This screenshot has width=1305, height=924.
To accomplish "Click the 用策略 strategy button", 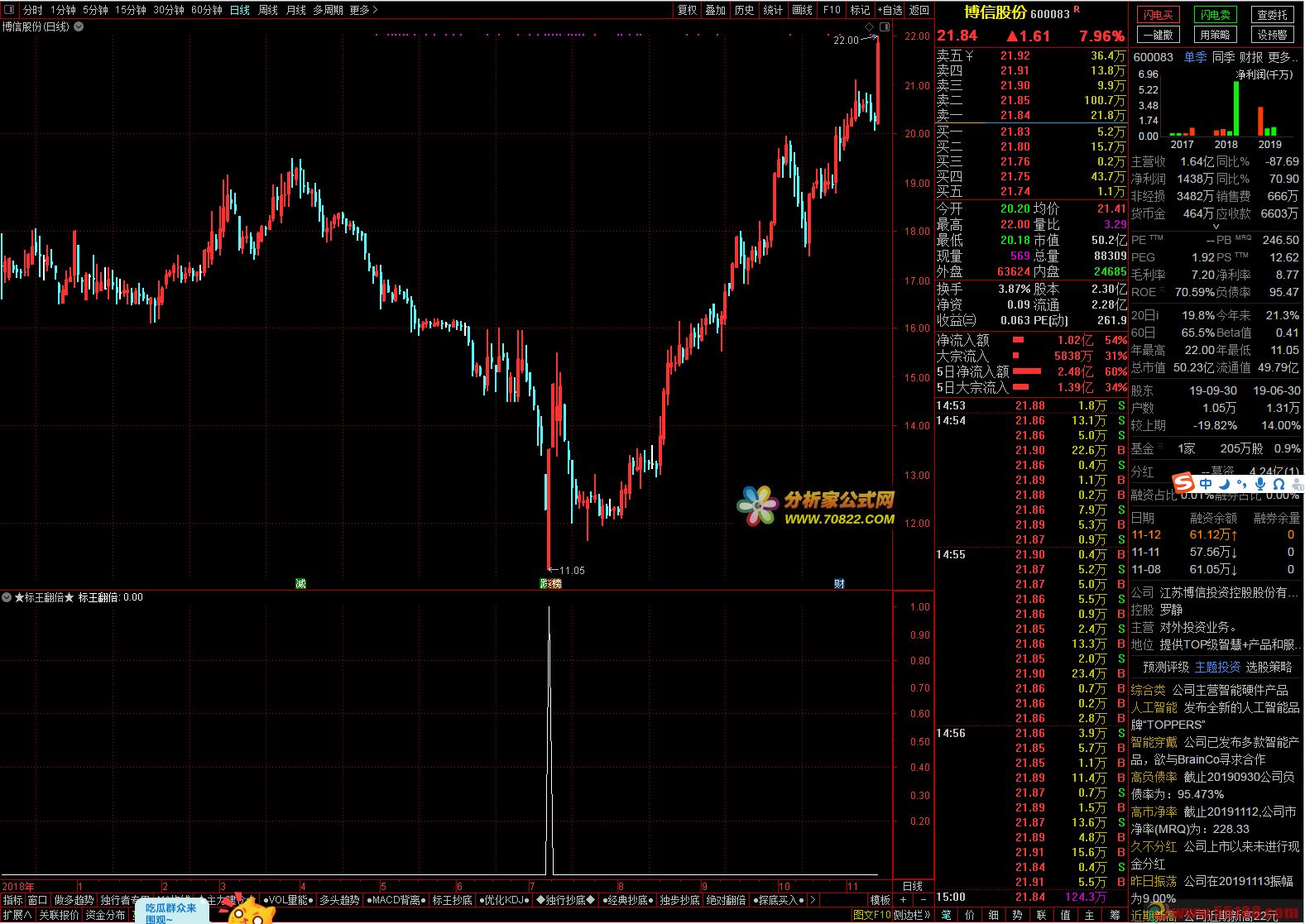I will 1215,35.
